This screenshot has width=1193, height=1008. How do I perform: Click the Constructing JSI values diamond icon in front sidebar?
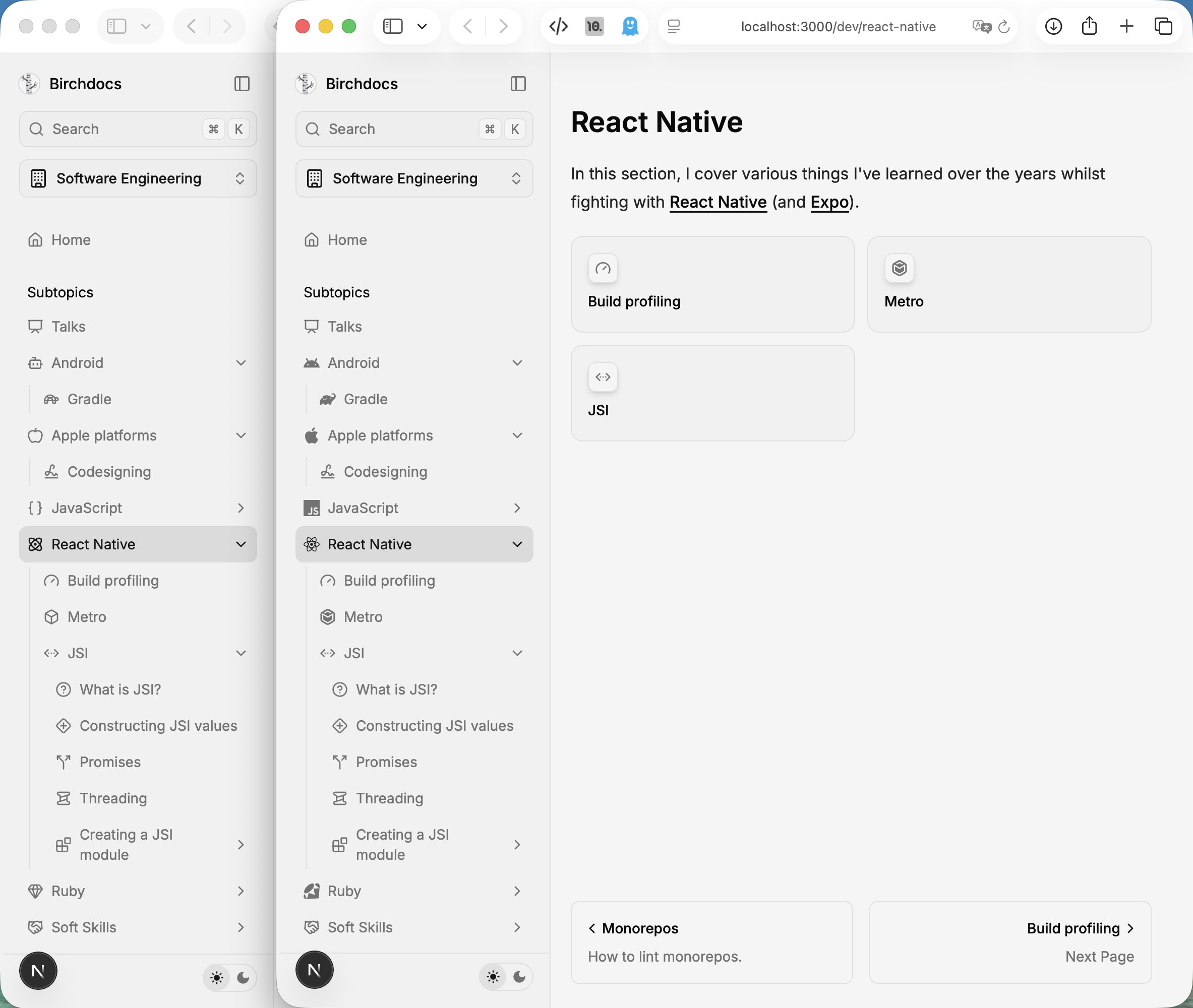pyautogui.click(x=340, y=726)
